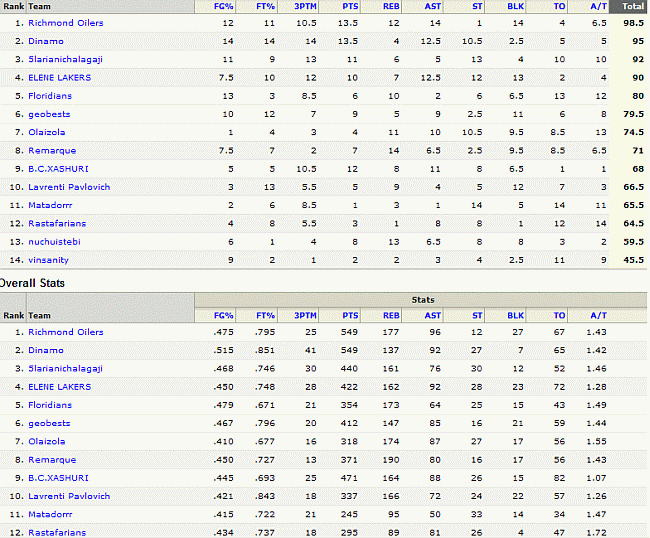Viewport: 650px width, 538px height.
Task: Open geobests in Overall Stats table
Action: [x=49, y=423]
